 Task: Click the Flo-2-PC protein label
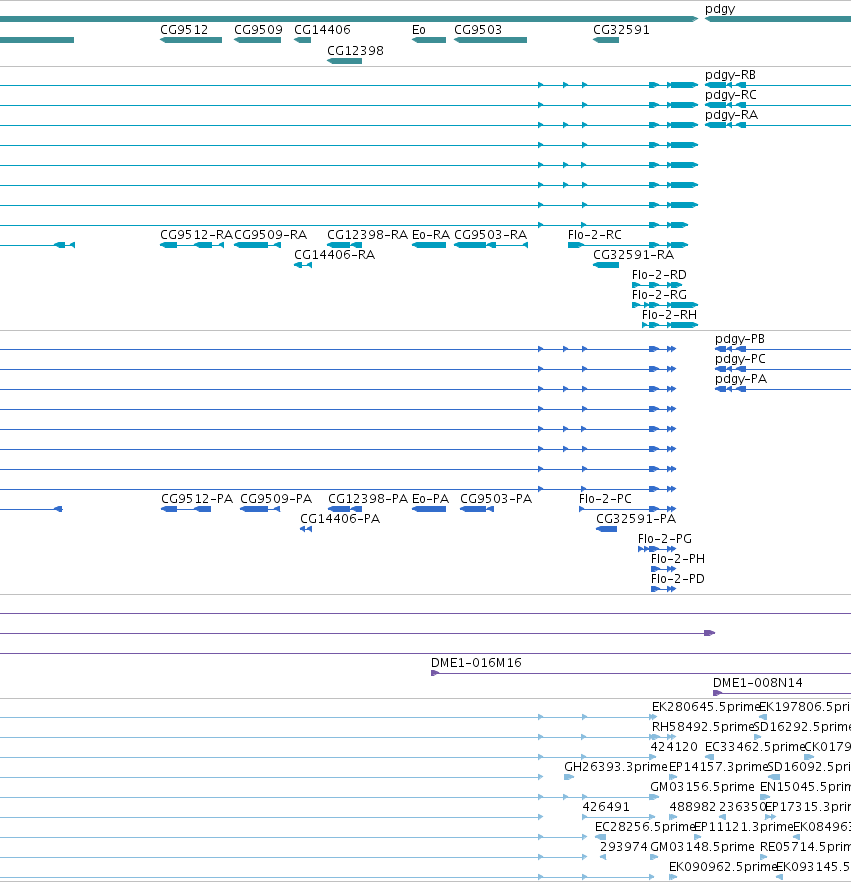(x=605, y=499)
